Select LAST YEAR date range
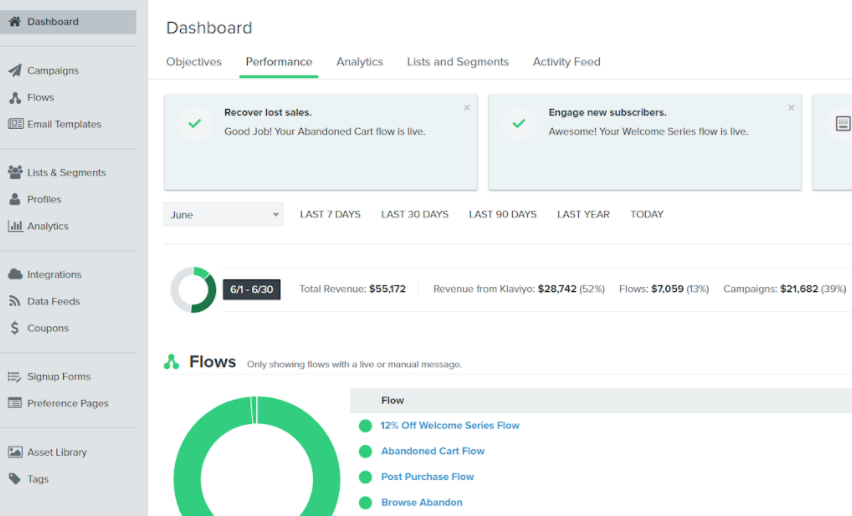Screen dimensions: 852x516 click(583, 215)
